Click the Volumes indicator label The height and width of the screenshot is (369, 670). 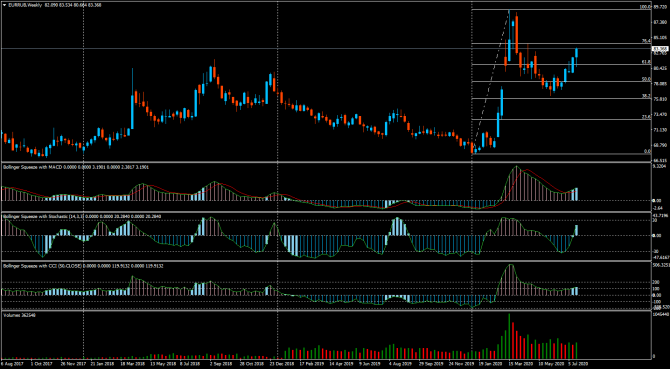[x=10, y=316]
